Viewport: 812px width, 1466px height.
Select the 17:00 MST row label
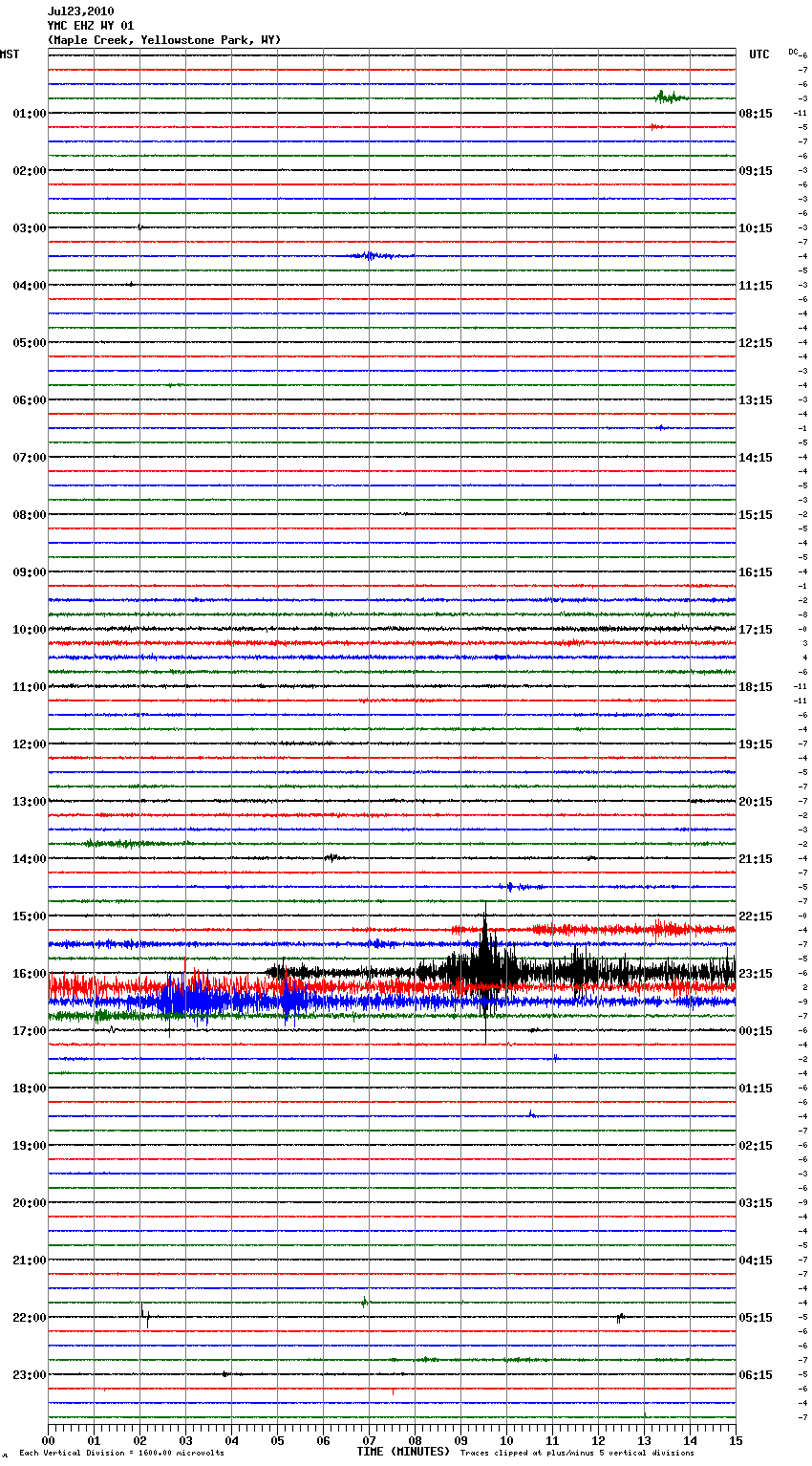click(x=30, y=1031)
